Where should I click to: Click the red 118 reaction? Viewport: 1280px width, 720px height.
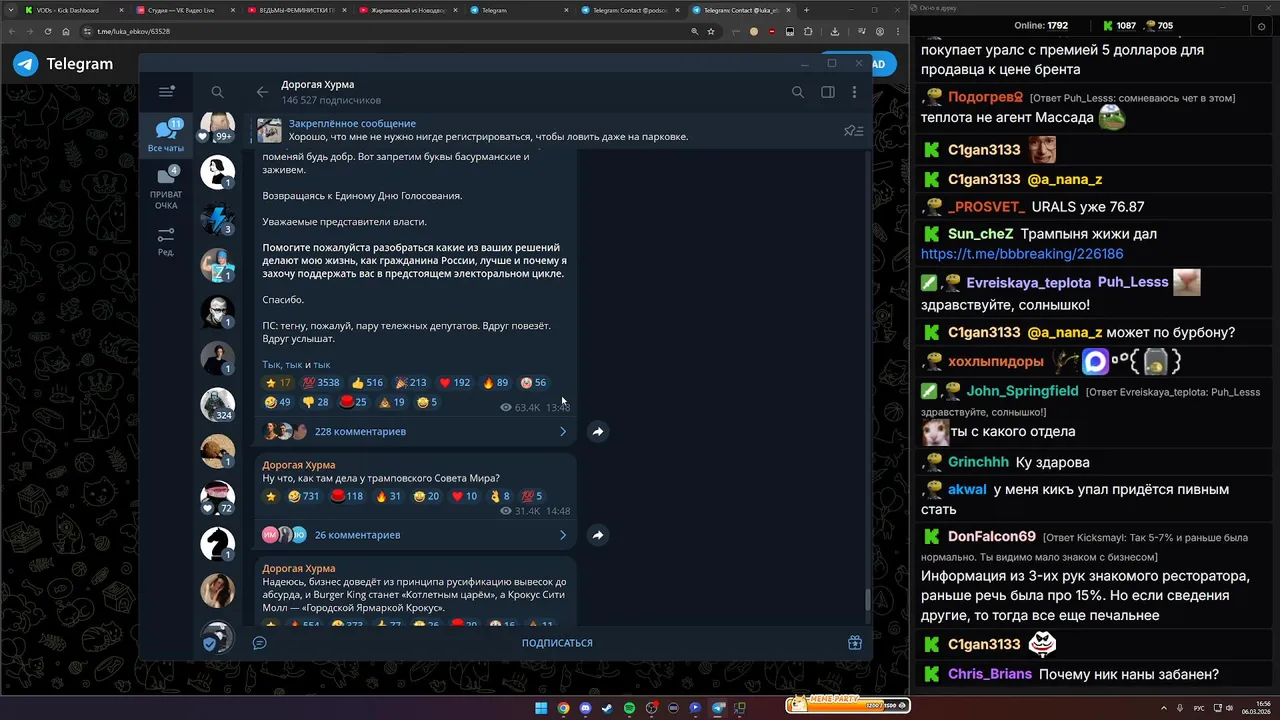pos(347,496)
